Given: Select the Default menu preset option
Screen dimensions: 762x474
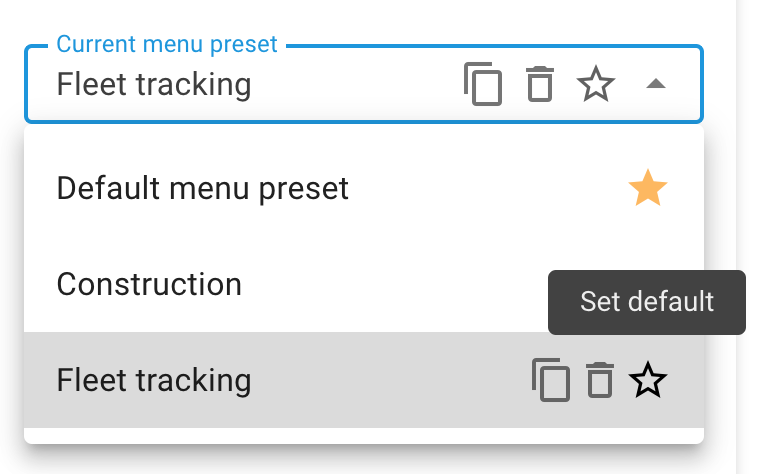Looking at the screenshot, I should [364, 188].
